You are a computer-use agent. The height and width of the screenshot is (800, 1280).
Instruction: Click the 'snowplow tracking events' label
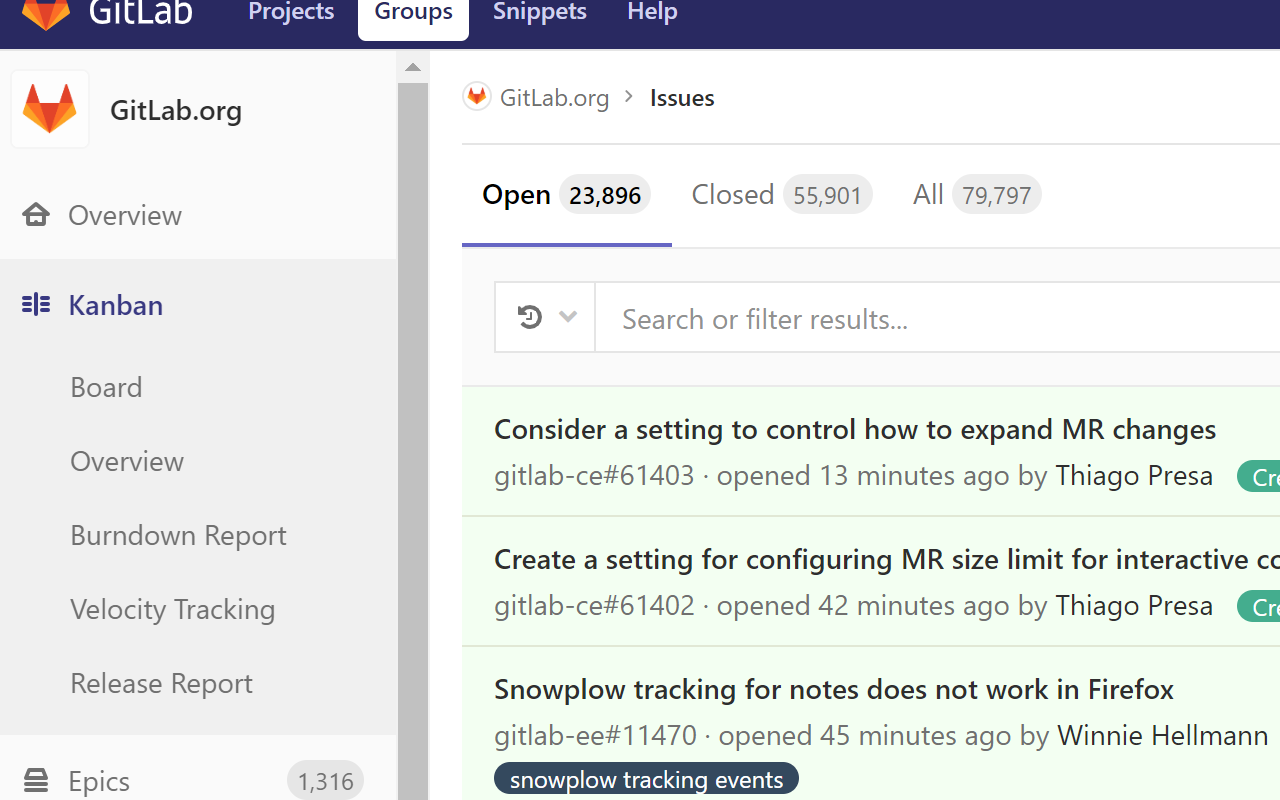(x=646, y=780)
